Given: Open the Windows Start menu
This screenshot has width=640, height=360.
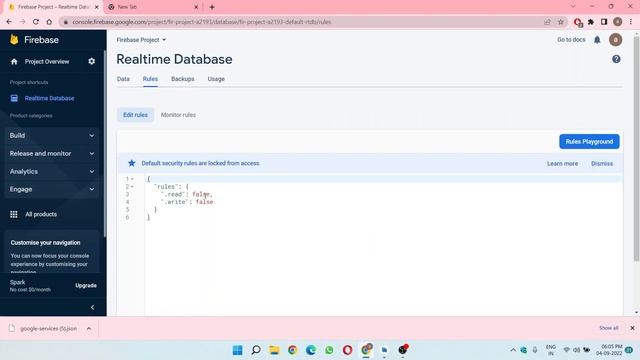Looking at the screenshot, I should (237, 350).
